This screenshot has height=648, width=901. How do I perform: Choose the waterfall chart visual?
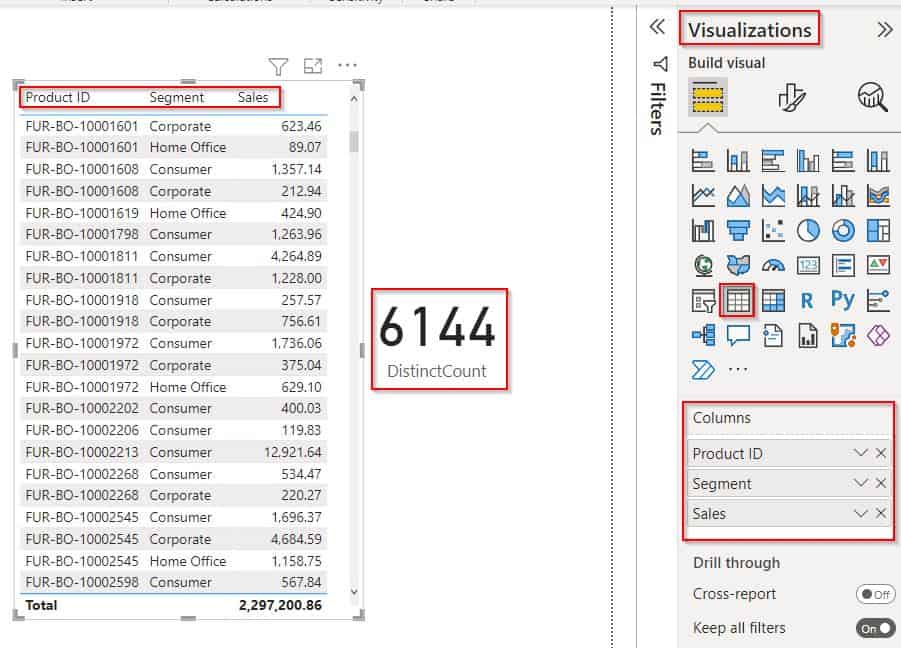pyautogui.click(x=703, y=231)
